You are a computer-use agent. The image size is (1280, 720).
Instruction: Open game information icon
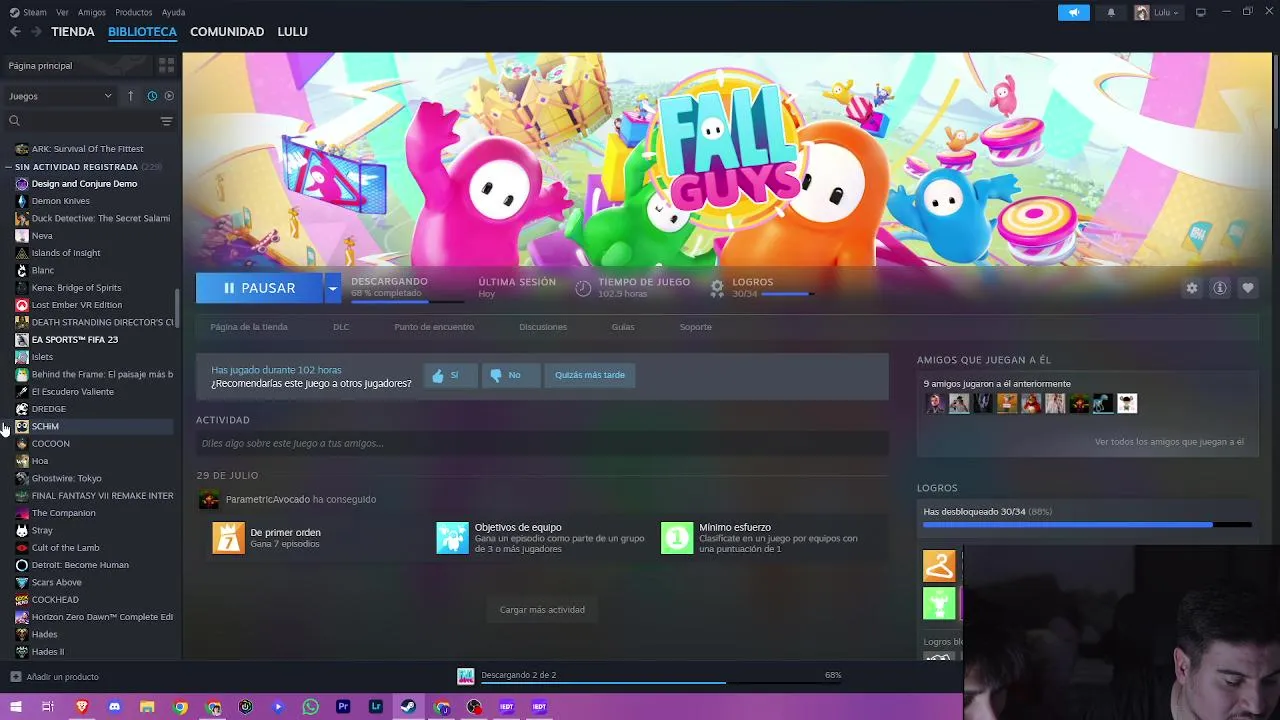(x=1220, y=288)
